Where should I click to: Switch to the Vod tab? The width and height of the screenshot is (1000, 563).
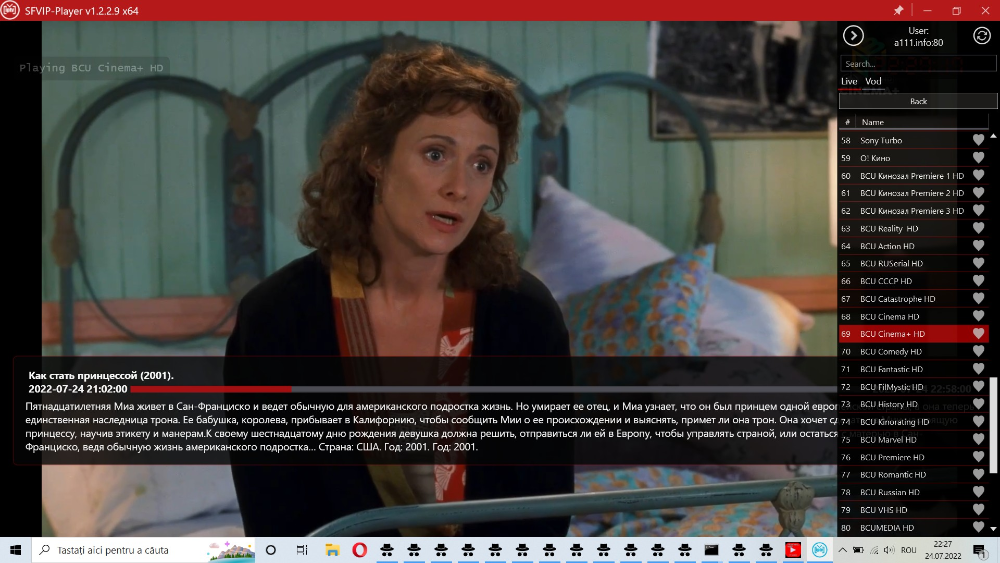[873, 82]
